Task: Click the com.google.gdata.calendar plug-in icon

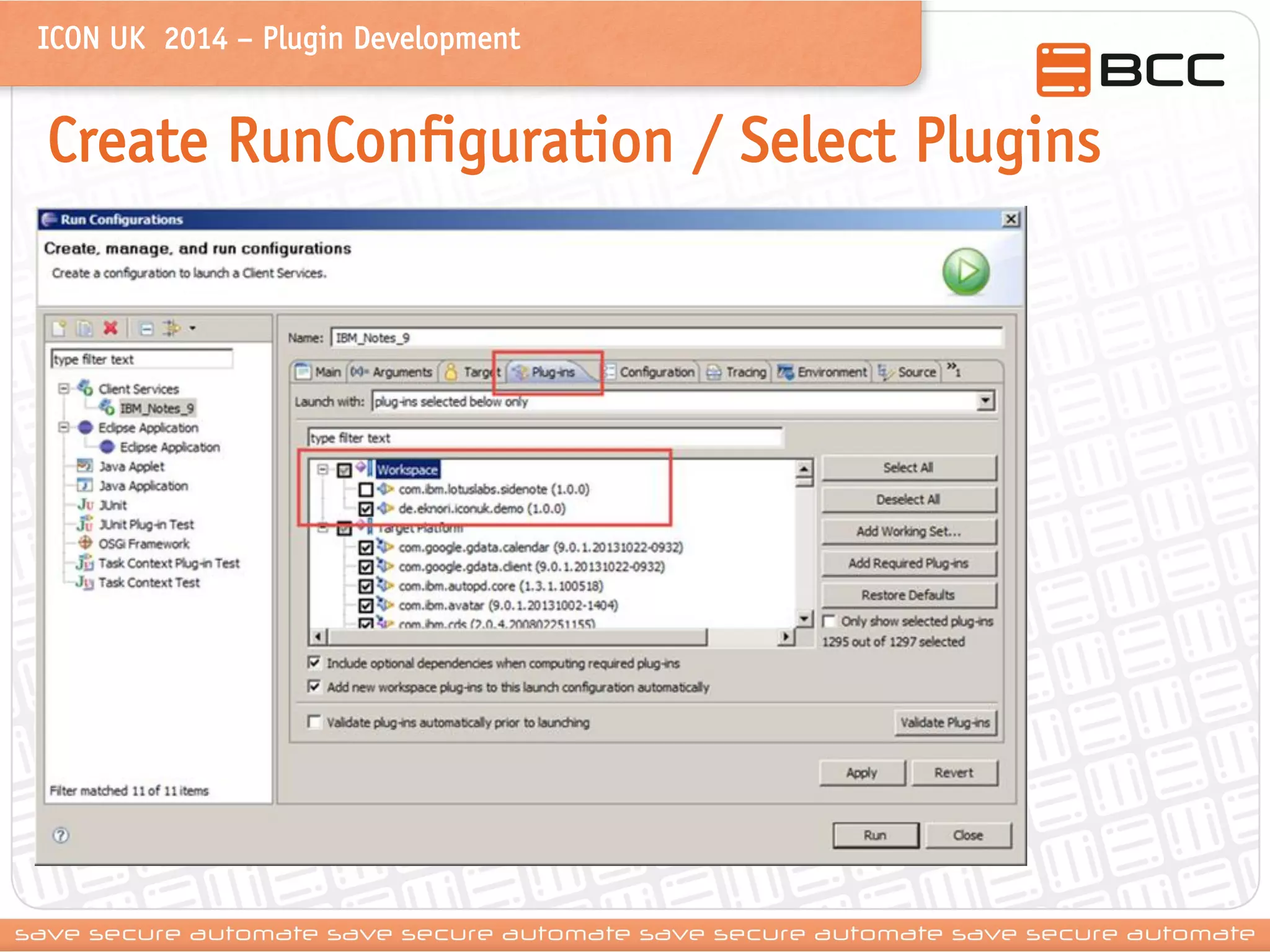Action: coord(386,547)
